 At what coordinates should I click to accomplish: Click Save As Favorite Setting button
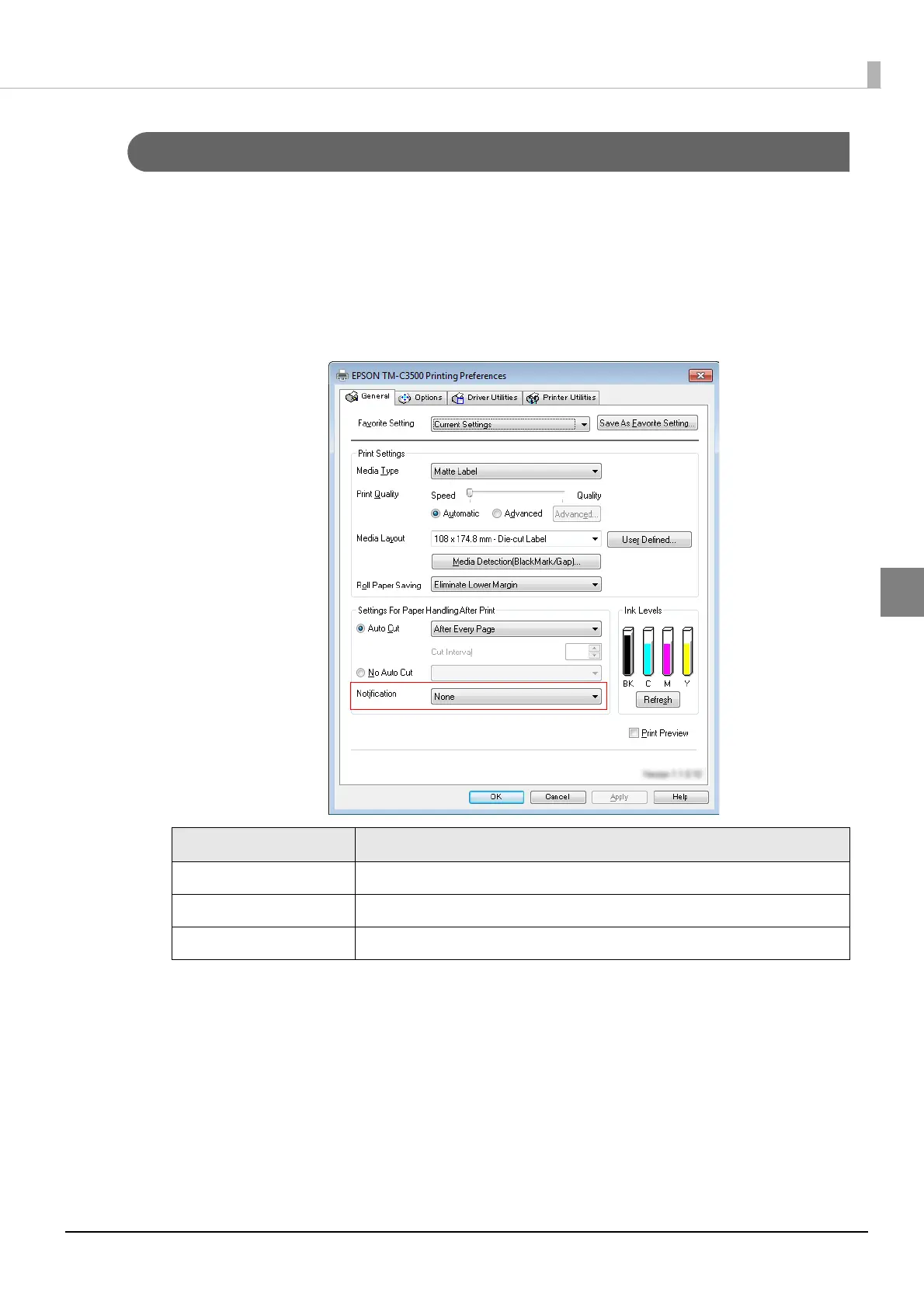coord(647,423)
